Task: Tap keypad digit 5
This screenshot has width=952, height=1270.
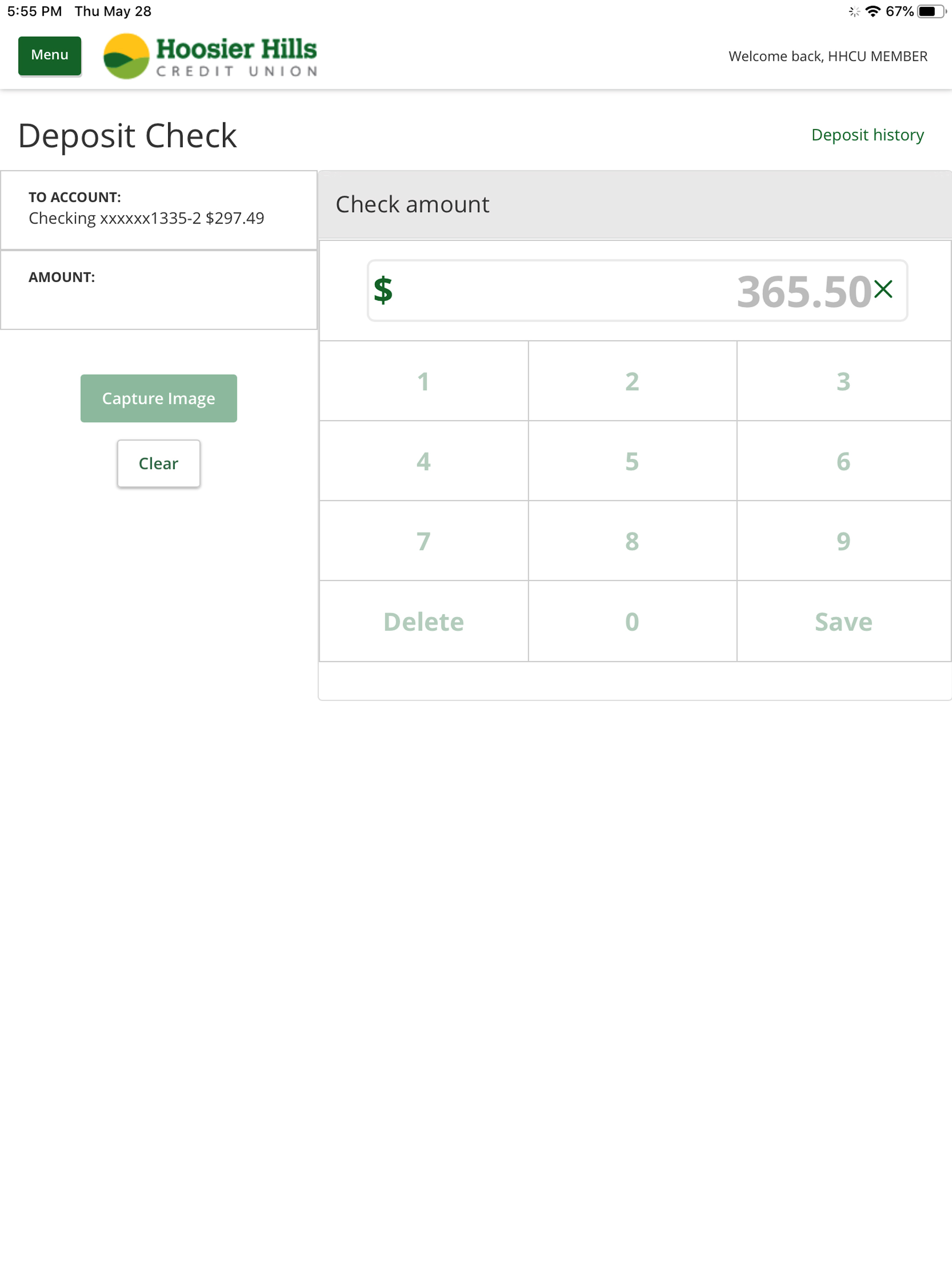Action: coord(632,461)
